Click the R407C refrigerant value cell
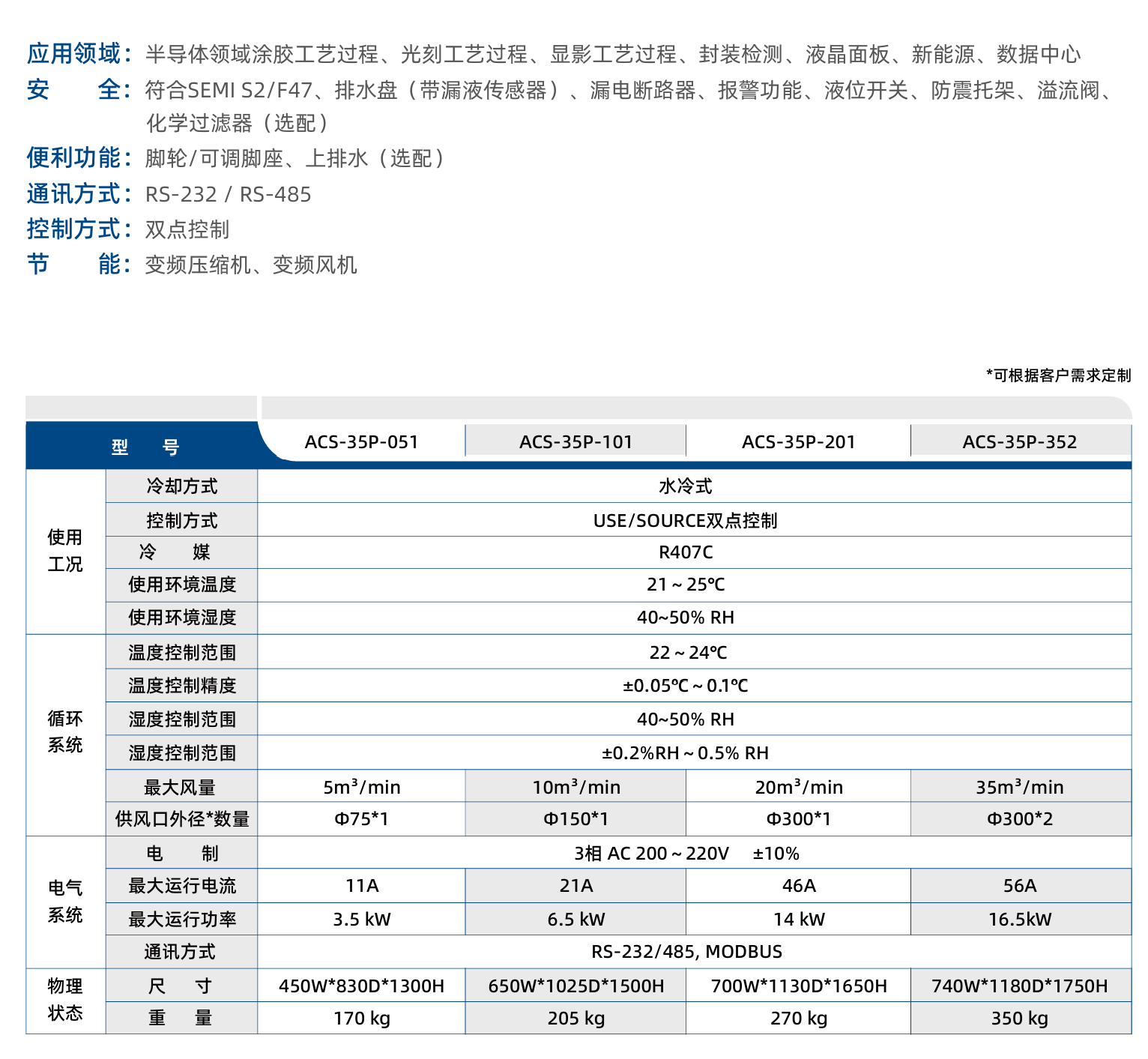 point(686,552)
